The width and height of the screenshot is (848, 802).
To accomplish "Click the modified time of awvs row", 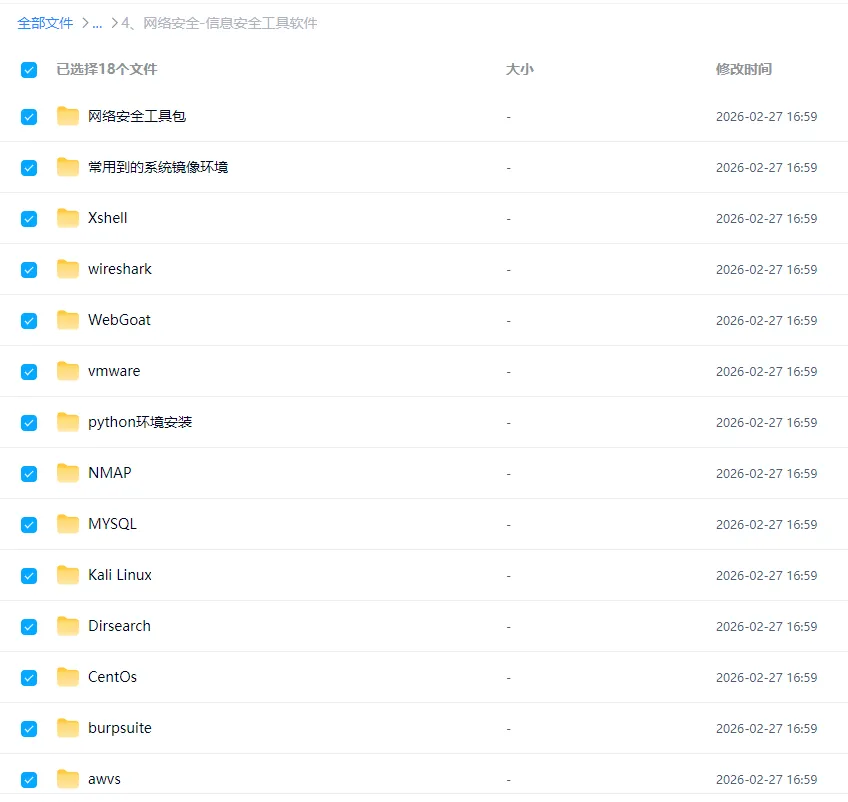I will pyautogui.click(x=766, y=780).
